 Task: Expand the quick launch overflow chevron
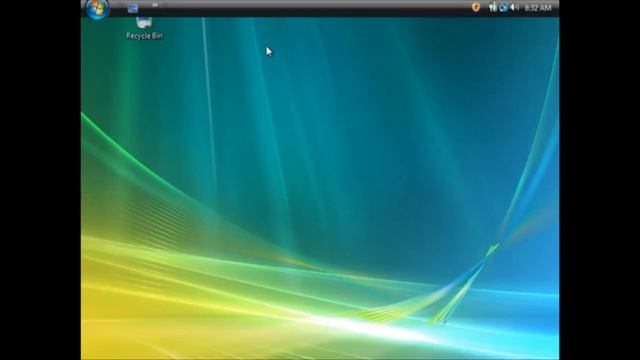[x=155, y=5]
